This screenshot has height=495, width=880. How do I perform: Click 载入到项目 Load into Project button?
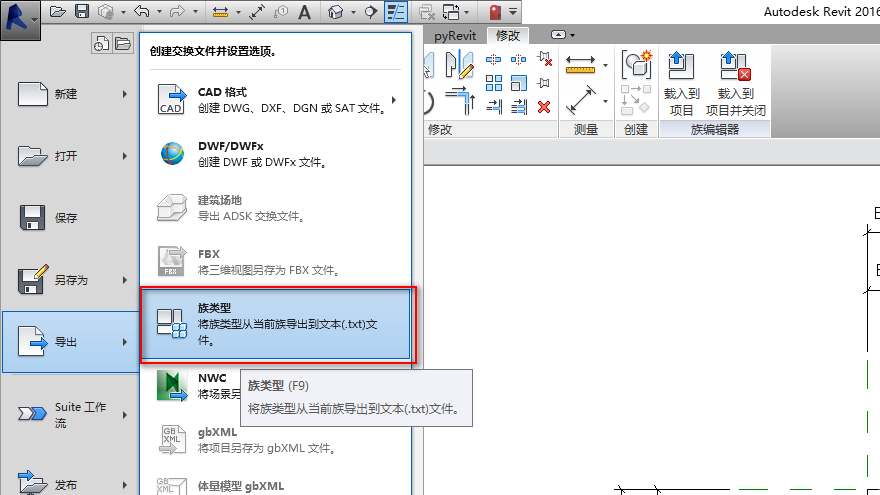click(681, 84)
